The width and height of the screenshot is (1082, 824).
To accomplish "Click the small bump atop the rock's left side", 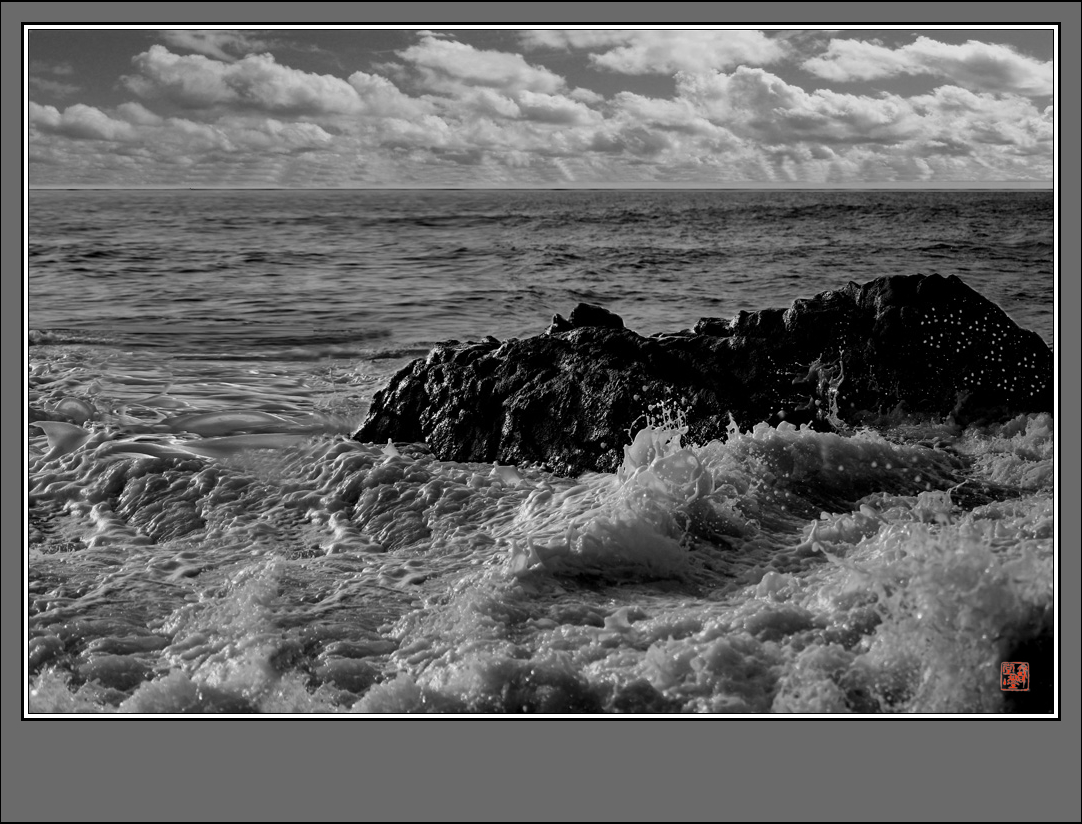I will [x=588, y=317].
